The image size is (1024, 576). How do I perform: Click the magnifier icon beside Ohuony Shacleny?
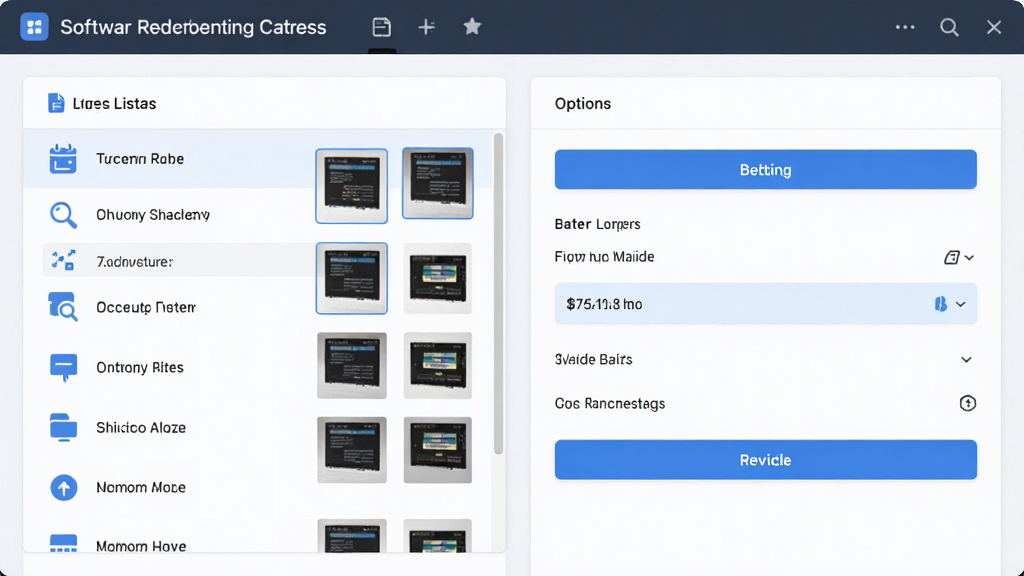63,215
